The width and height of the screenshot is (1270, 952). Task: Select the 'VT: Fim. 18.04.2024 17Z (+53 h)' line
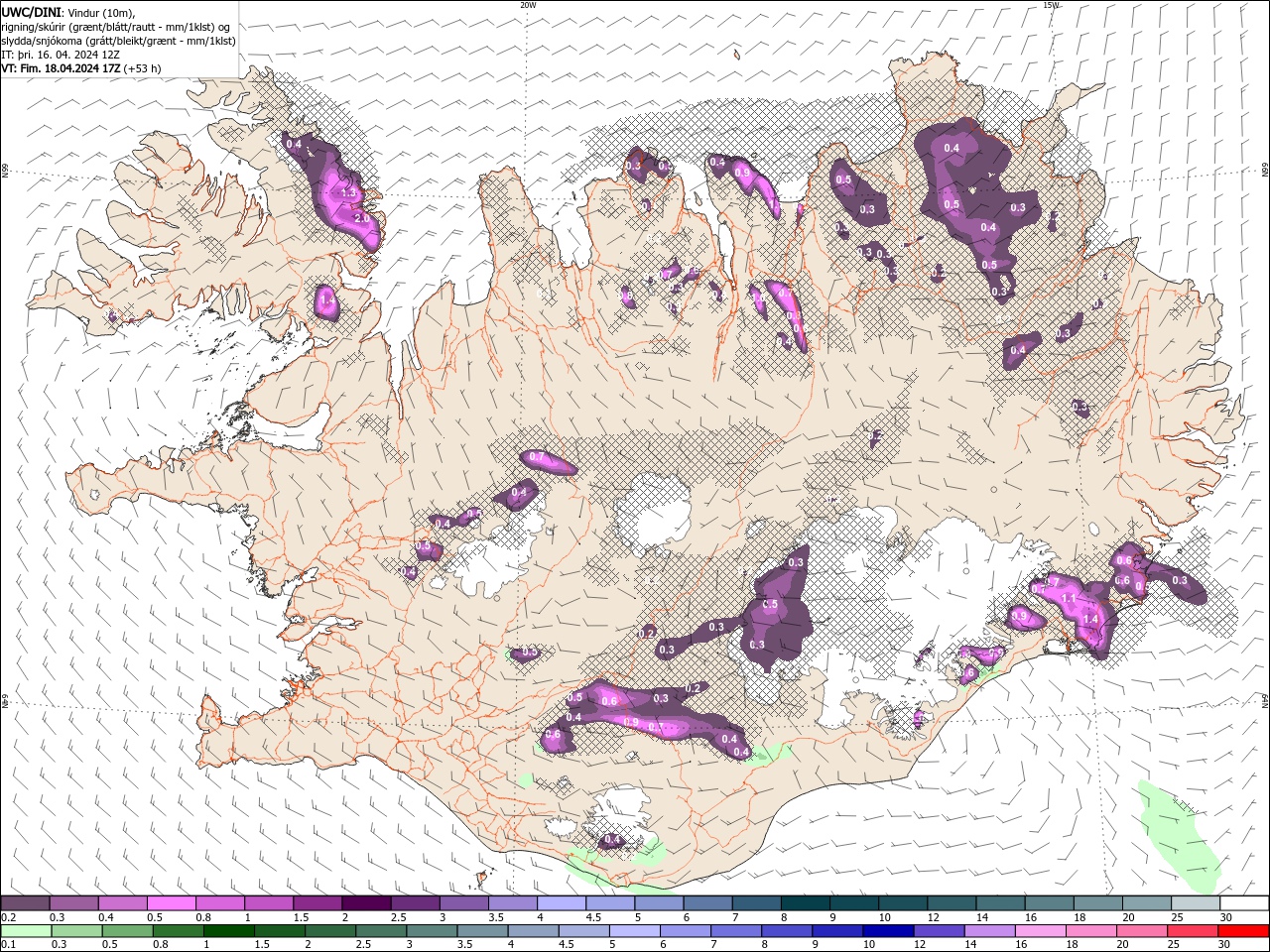click(81, 68)
